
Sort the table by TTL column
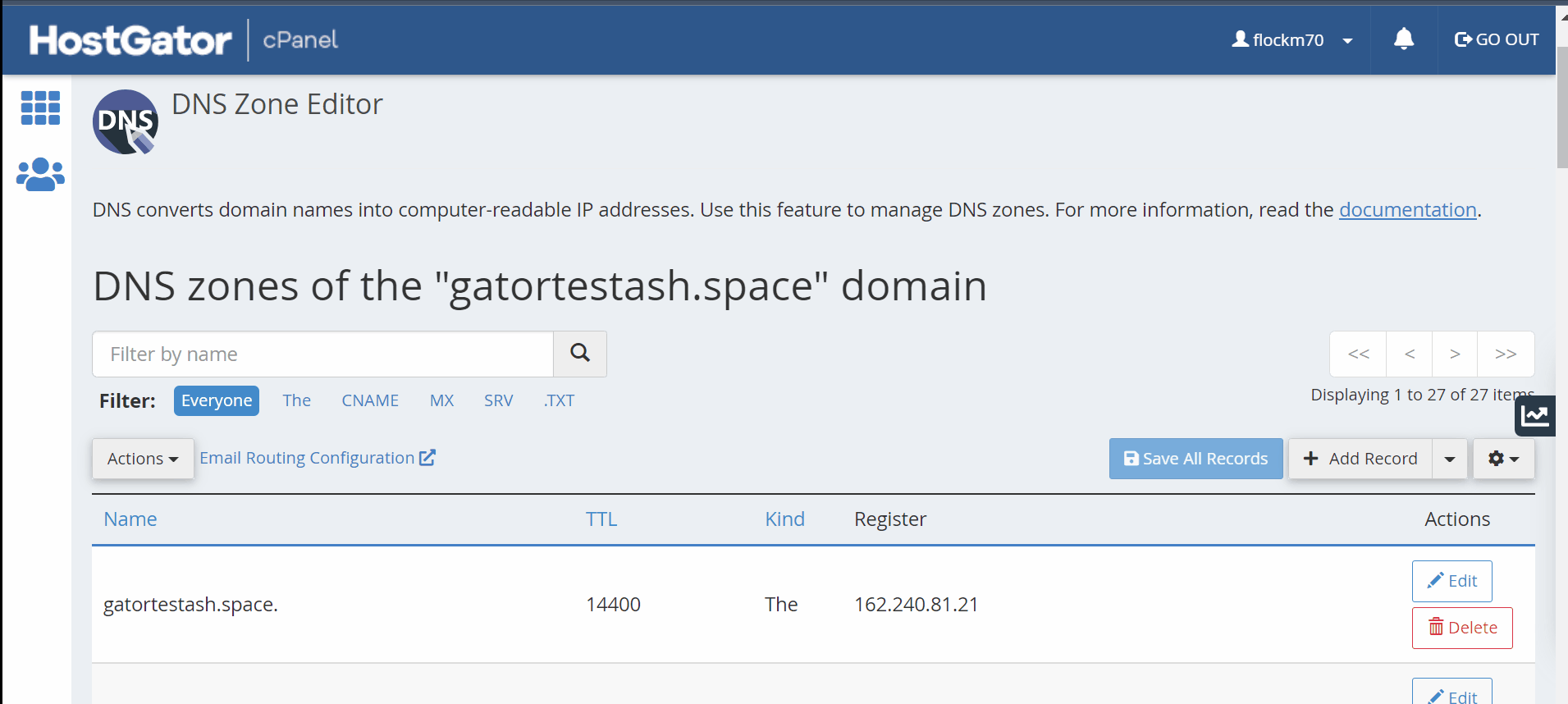601,519
